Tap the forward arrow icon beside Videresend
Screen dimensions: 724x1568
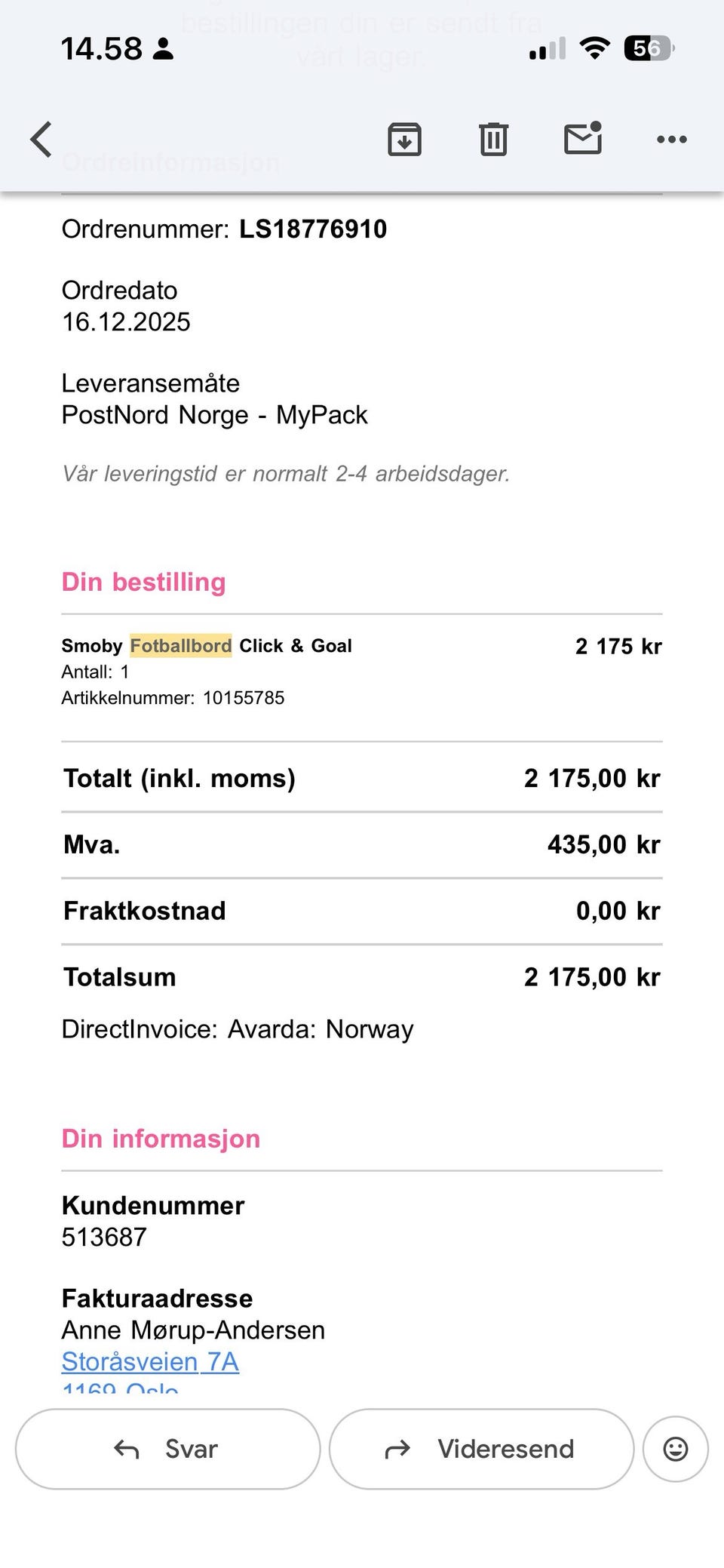[397, 1449]
